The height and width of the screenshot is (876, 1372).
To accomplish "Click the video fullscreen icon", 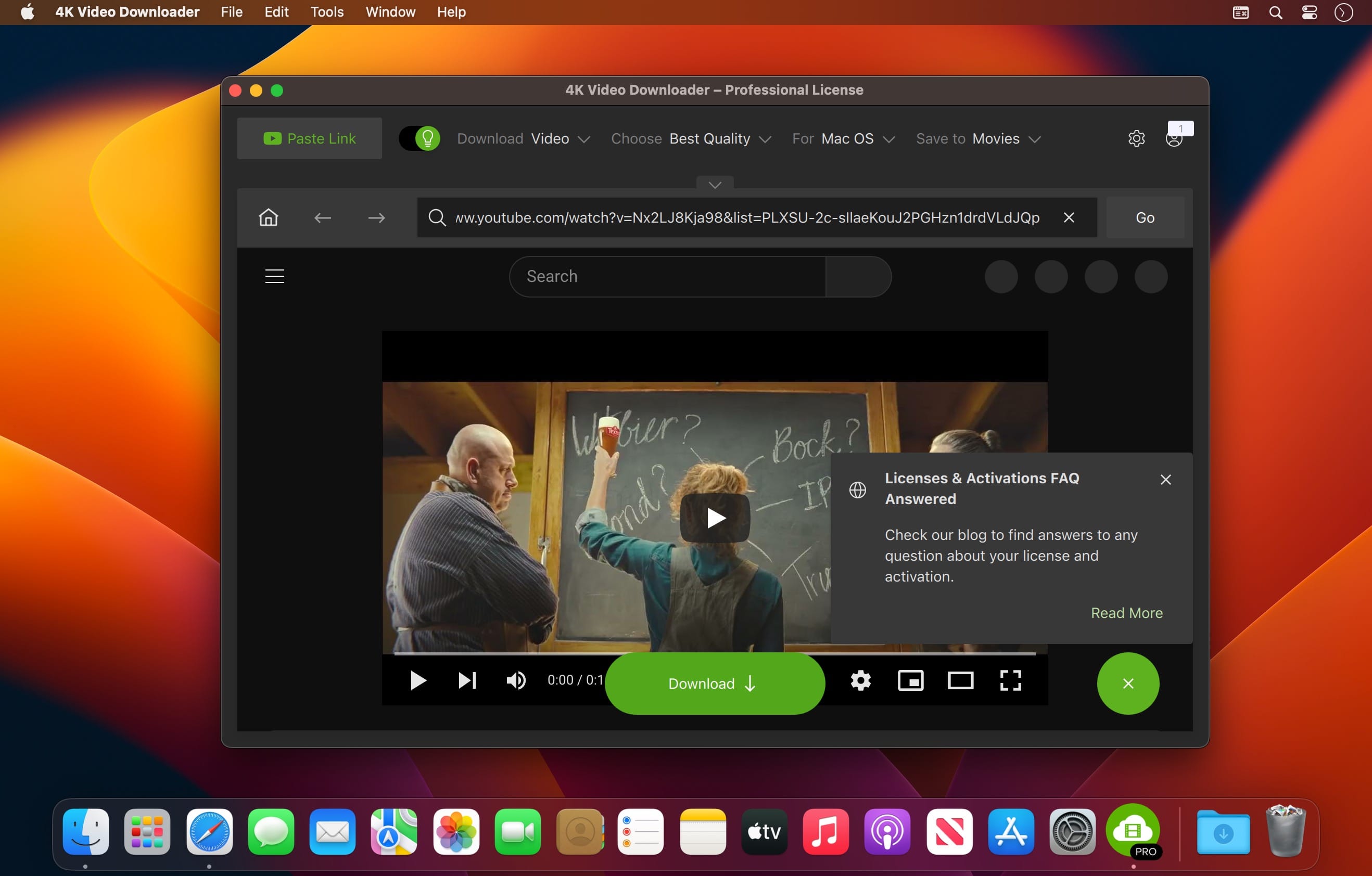I will pyautogui.click(x=1010, y=682).
